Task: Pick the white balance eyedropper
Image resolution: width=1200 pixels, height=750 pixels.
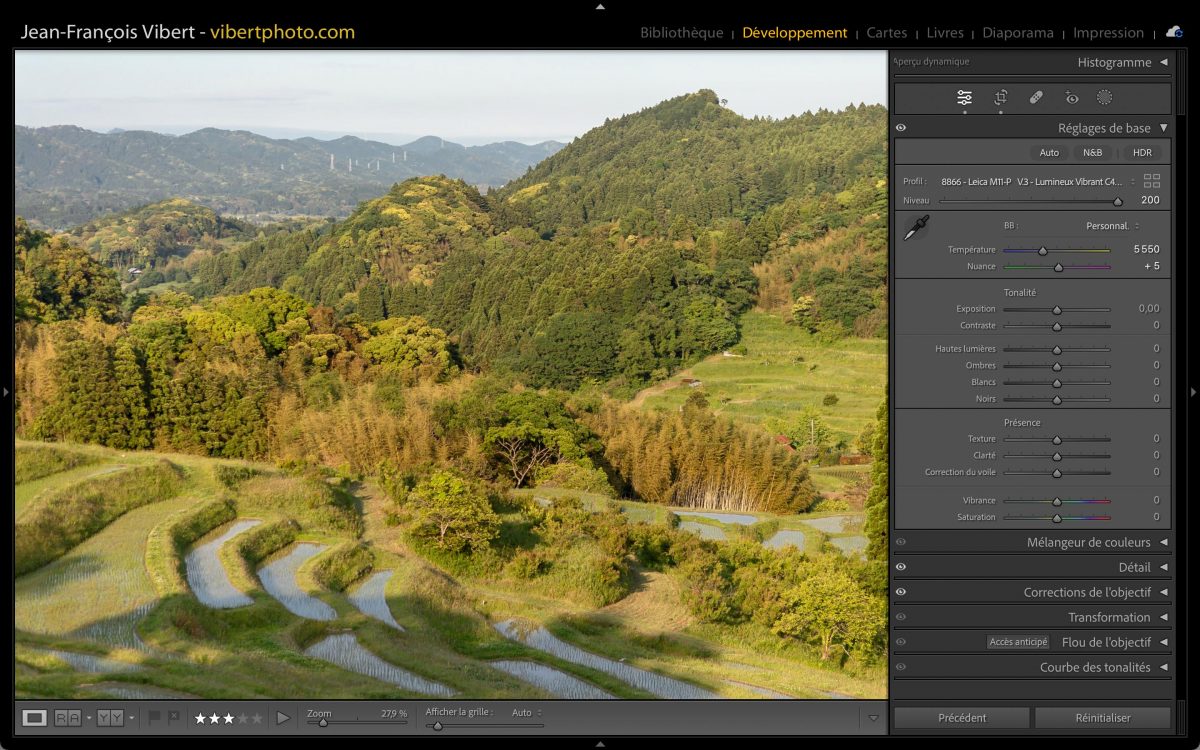Action: pos(915,228)
